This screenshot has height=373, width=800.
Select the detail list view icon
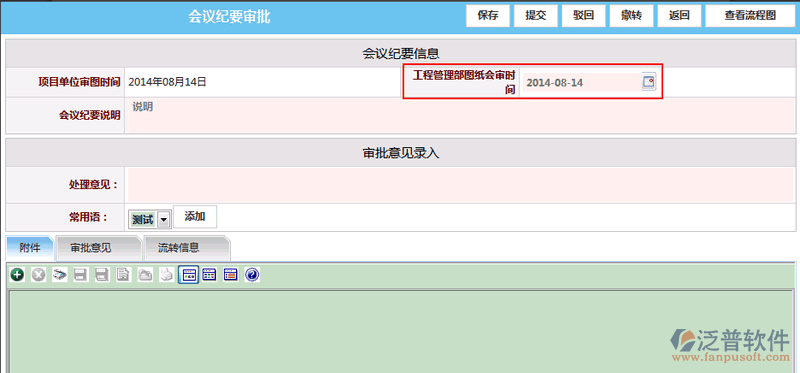click(x=231, y=276)
